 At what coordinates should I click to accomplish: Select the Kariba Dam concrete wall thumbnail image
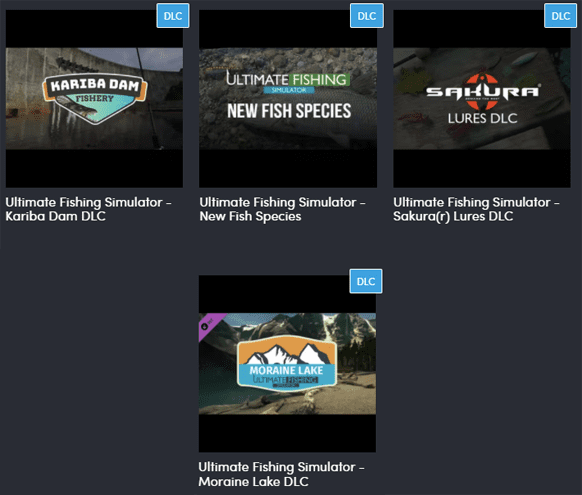(94, 98)
